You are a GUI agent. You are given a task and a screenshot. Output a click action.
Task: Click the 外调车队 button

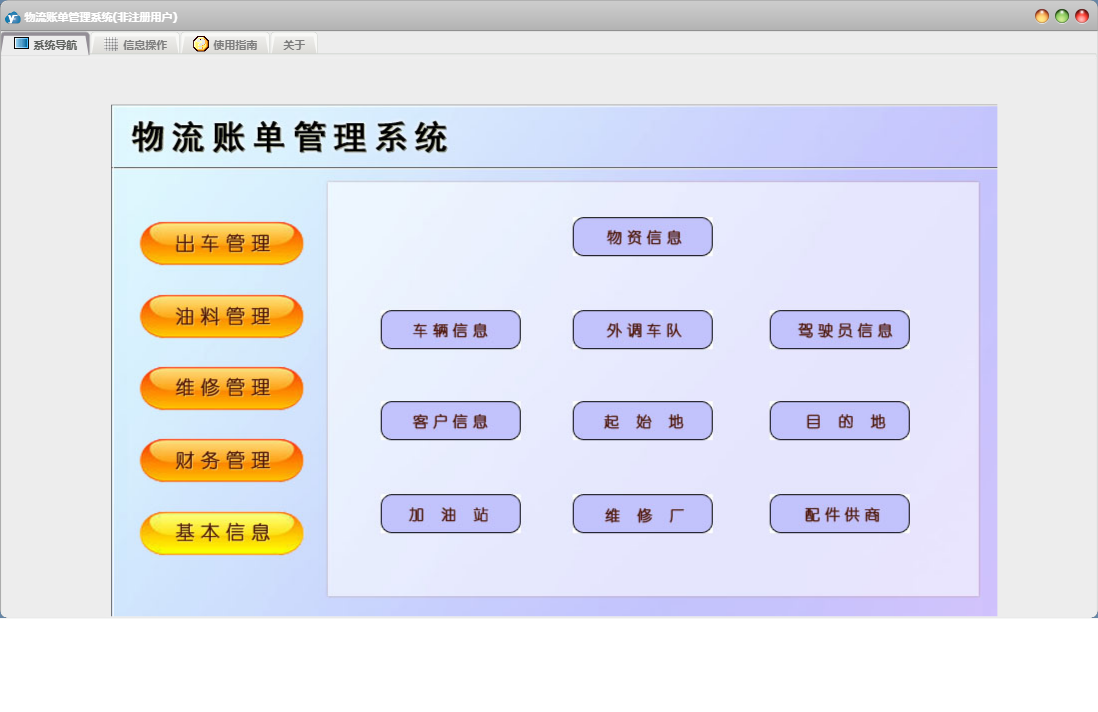(x=643, y=330)
